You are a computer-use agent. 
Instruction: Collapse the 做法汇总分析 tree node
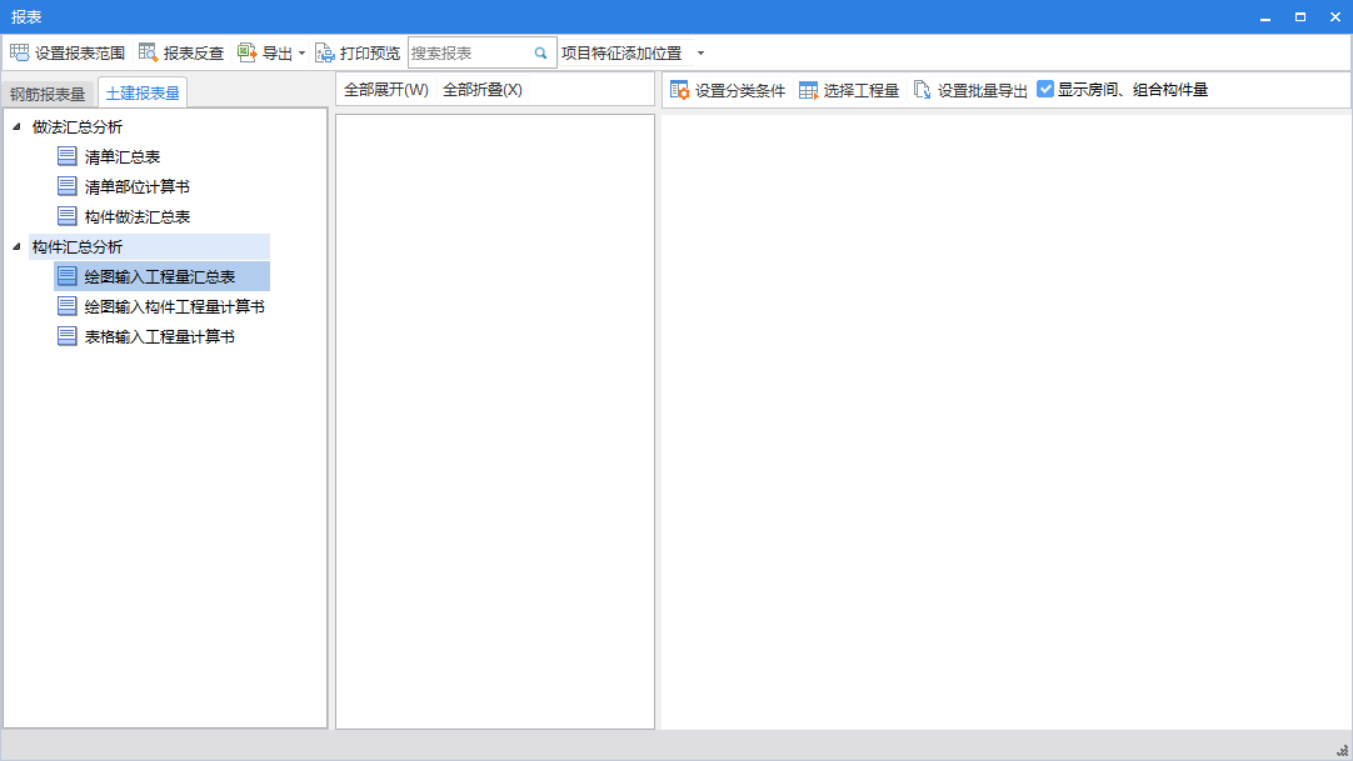tap(16, 127)
